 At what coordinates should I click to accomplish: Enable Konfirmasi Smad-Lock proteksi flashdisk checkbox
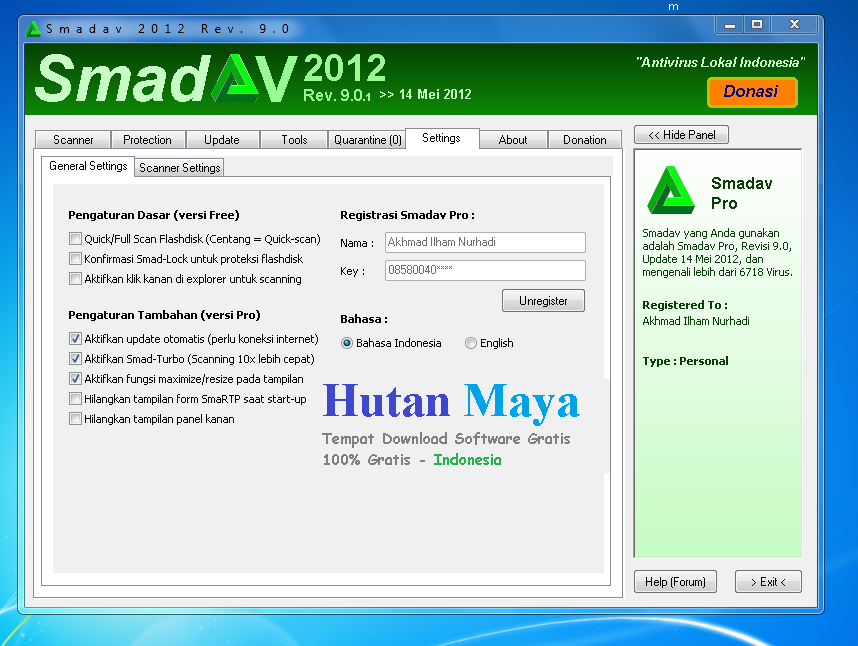coord(76,259)
